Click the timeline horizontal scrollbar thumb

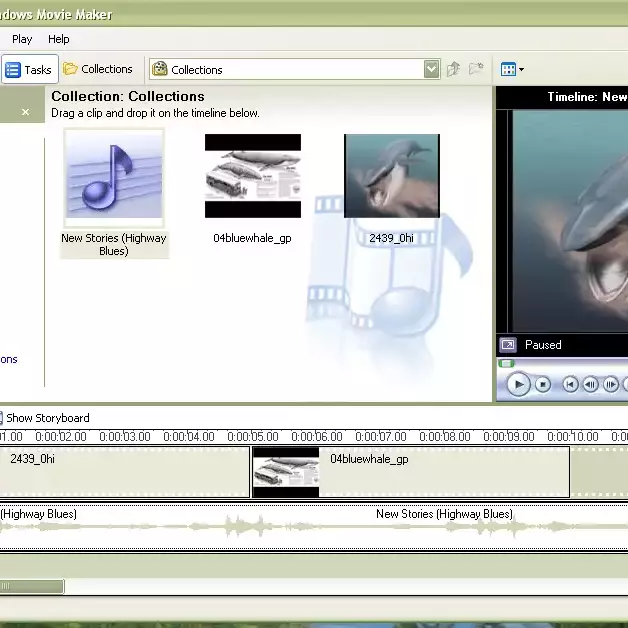pos(31,587)
